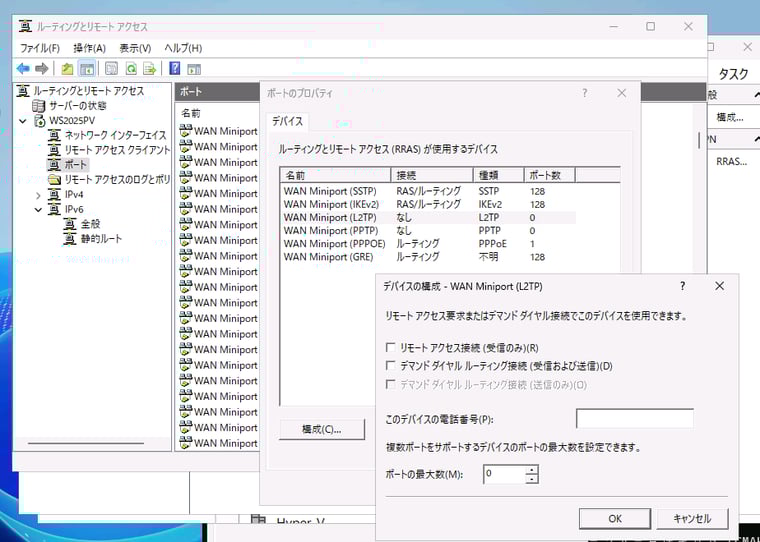Click the up one level folder icon
Screen dimensions: 760x542
67,69
